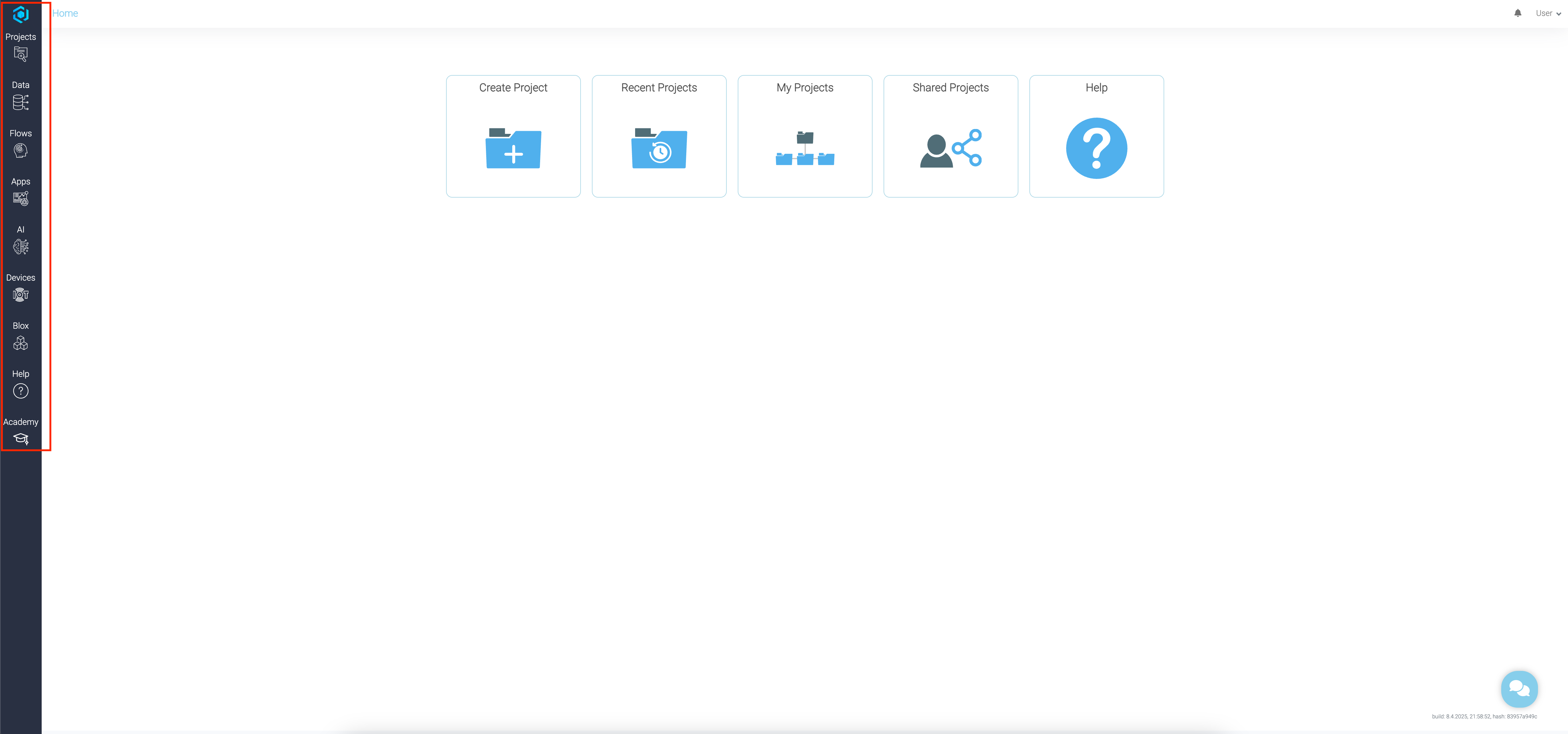Click the Help question-mark icon in sidebar
Viewport: 1568px width, 734px height.
click(x=21, y=391)
